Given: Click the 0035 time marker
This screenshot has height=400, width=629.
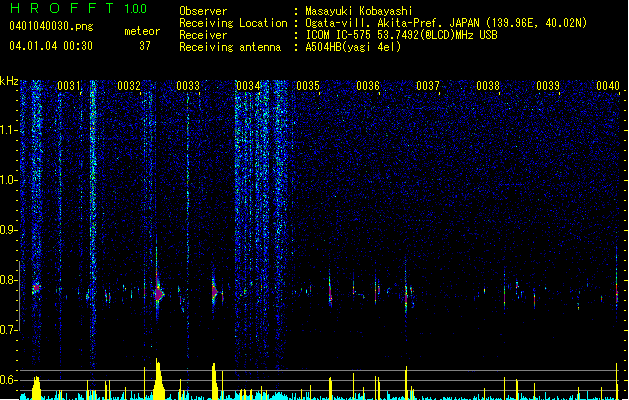Looking at the screenshot, I should (308, 86).
